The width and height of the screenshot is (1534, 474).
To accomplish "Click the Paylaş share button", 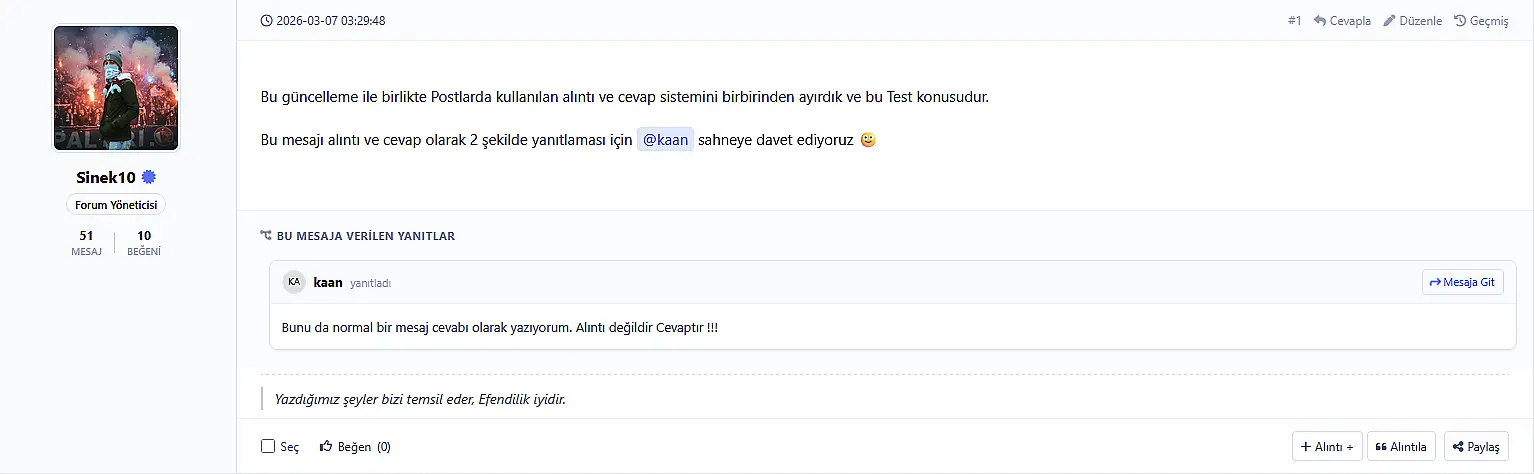I will (x=1476, y=446).
